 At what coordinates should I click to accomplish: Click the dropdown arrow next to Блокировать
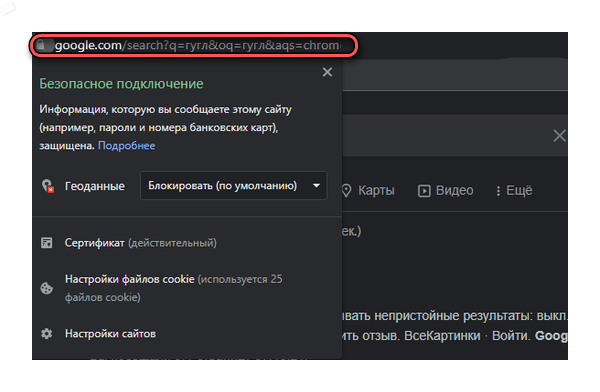click(x=316, y=186)
